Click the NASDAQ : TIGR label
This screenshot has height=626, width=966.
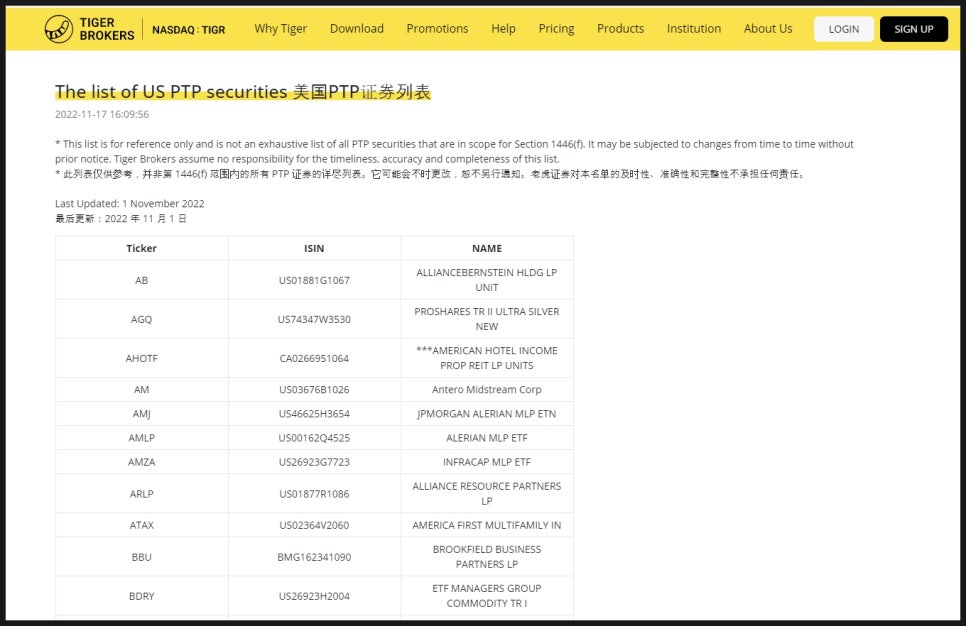pos(189,30)
